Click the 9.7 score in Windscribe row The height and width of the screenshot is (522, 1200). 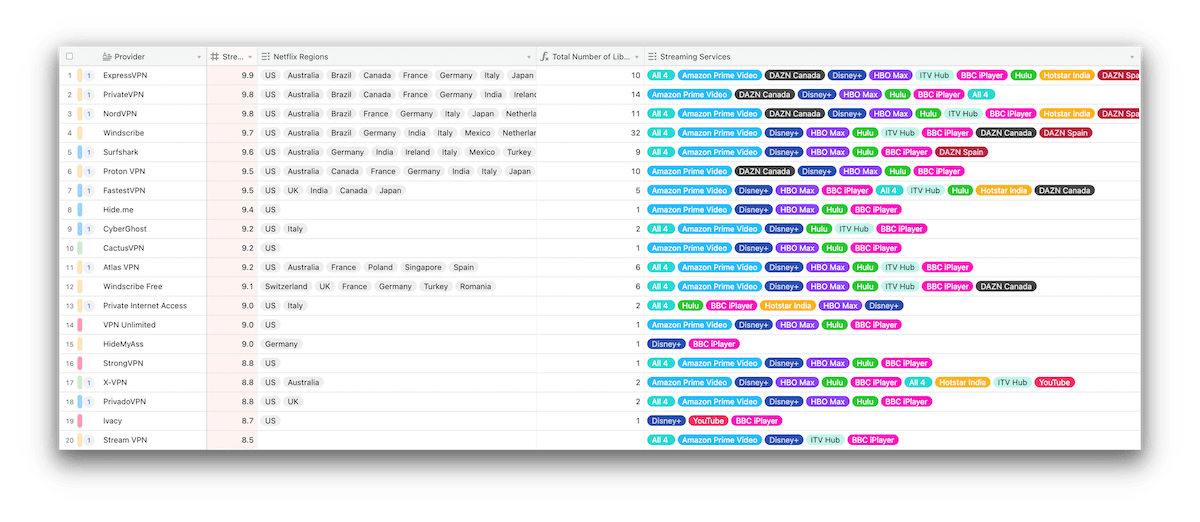coord(247,133)
